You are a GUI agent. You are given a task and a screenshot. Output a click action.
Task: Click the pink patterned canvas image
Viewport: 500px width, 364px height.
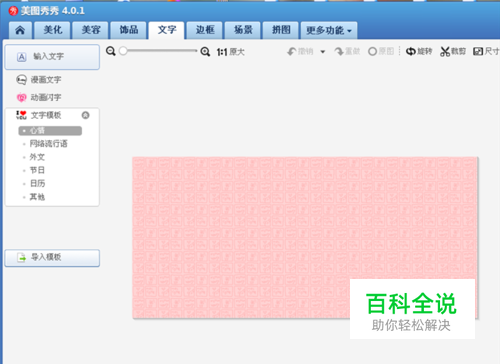(305, 238)
